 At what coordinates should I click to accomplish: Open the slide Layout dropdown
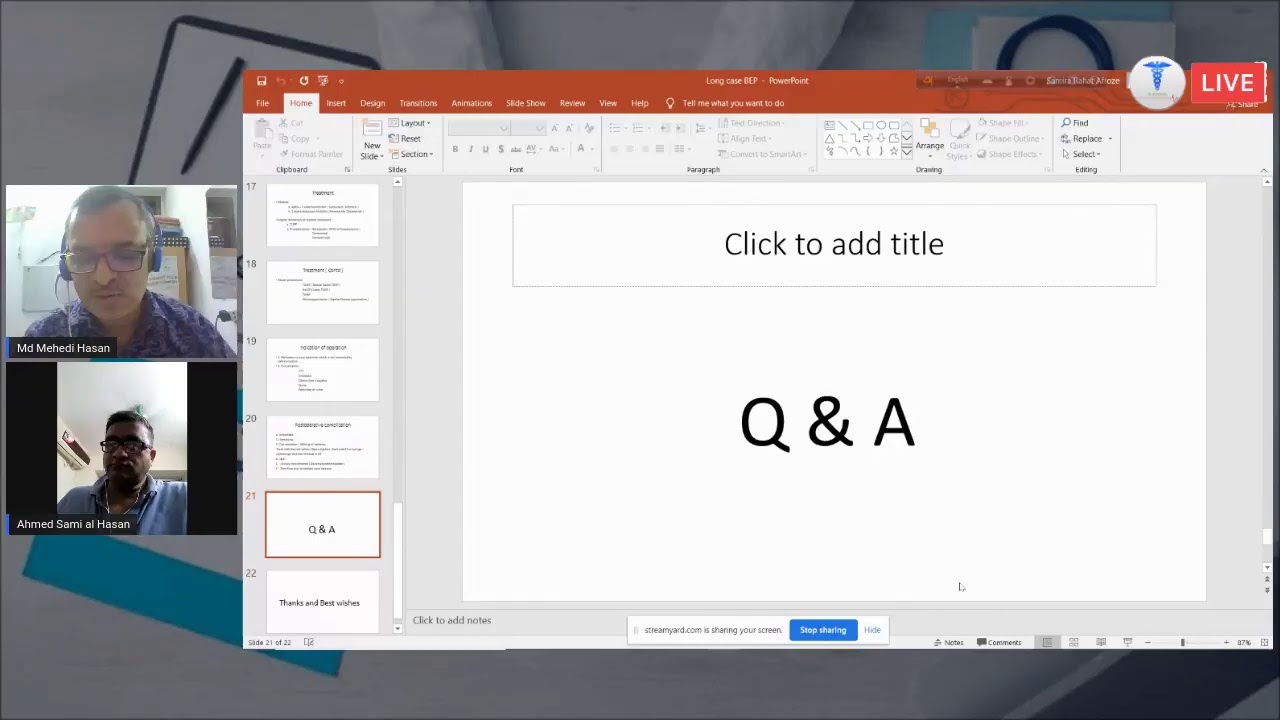click(x=410, y=123)
